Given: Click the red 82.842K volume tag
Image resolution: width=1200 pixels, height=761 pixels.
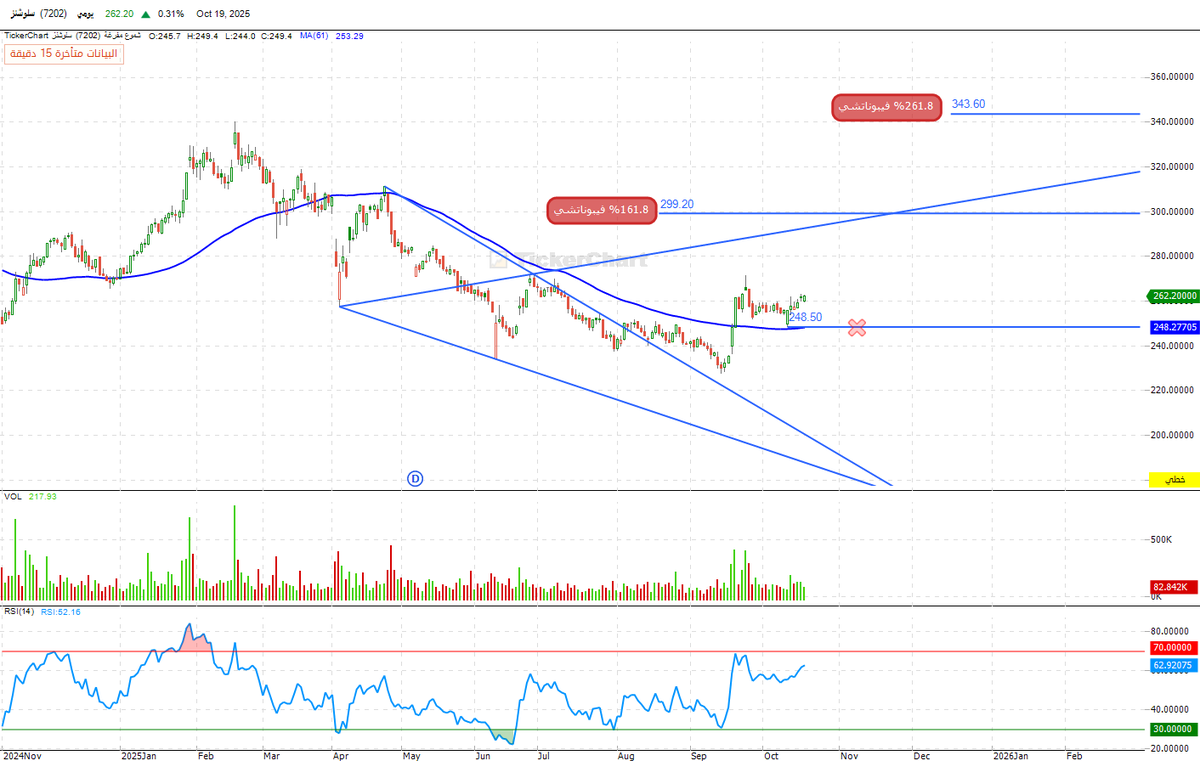Looking at the screenshot, I should 1174,588.
